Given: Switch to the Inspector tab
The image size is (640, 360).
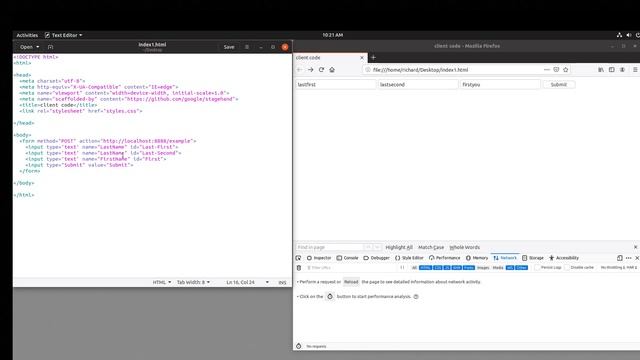Looking at the screenshot, I should coord(319,258).
